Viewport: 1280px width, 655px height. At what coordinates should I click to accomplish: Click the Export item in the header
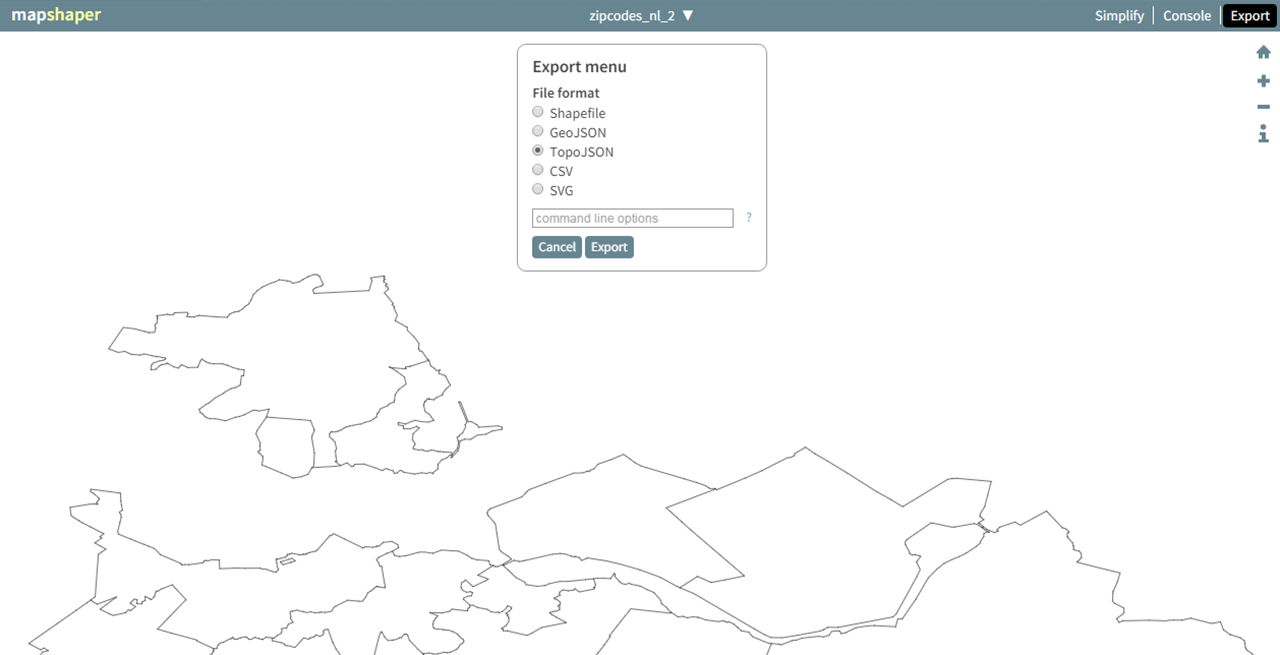coord(1250,16)
